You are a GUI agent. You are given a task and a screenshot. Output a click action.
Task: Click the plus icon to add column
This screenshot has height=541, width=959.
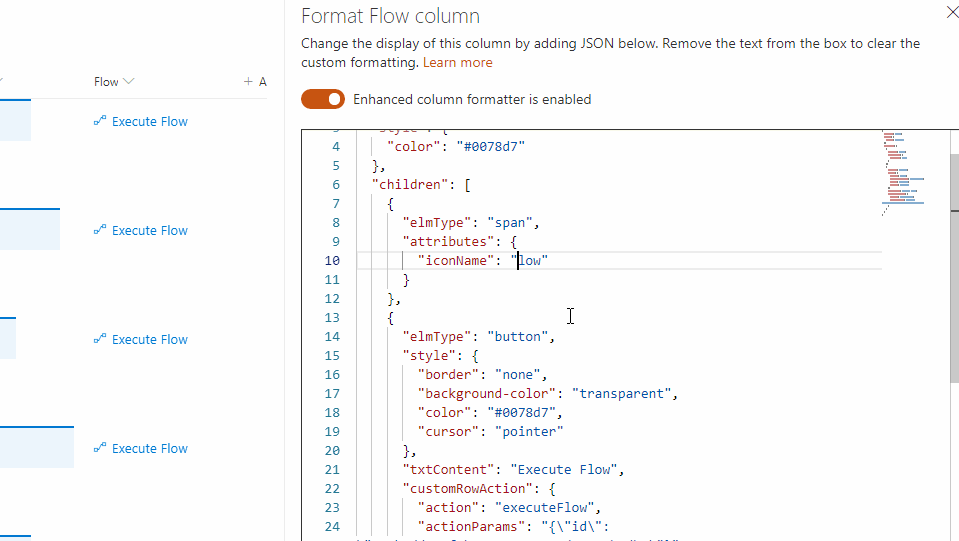[248, 82]
